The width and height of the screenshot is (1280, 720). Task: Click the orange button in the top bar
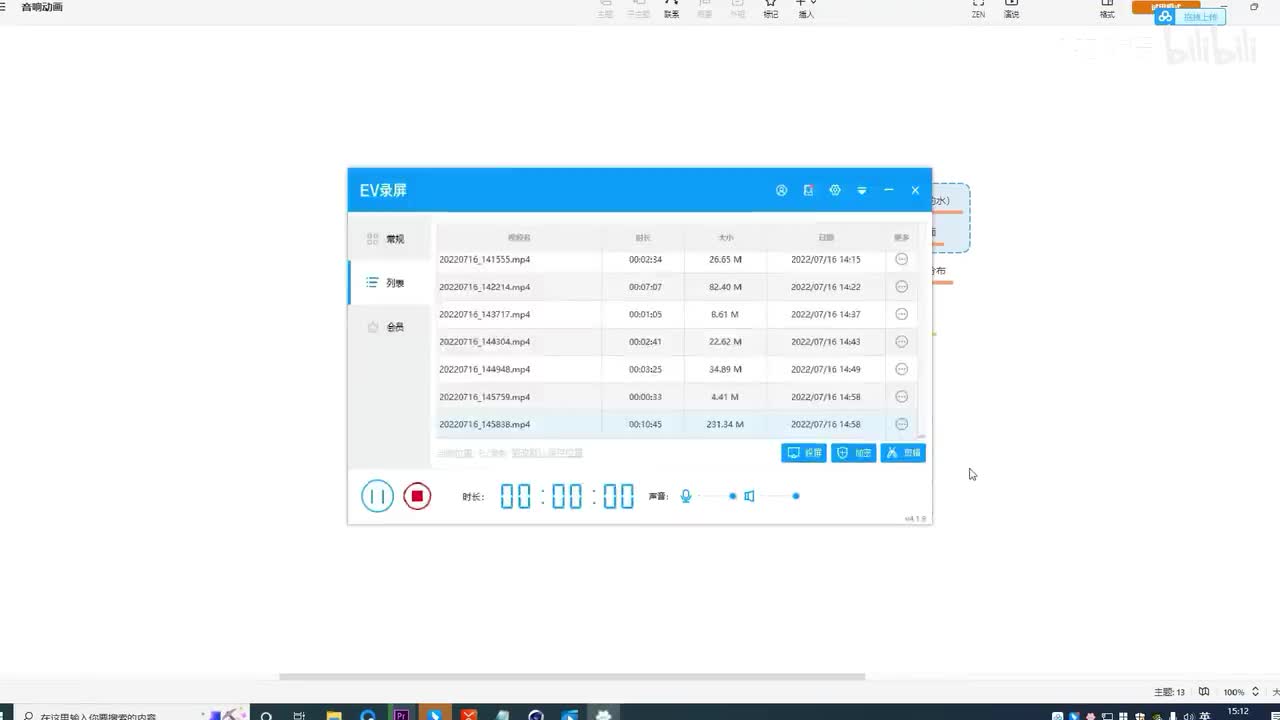(x=1166, y=6)
